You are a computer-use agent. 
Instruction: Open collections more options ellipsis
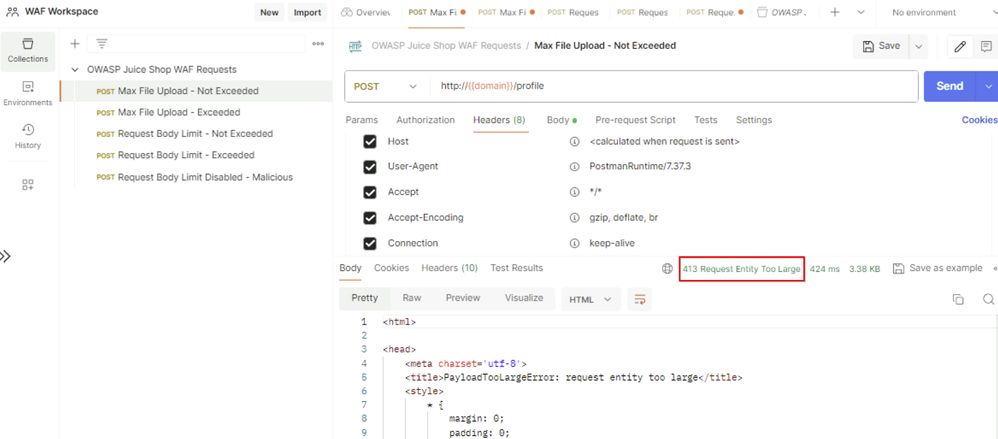point(319,43)
